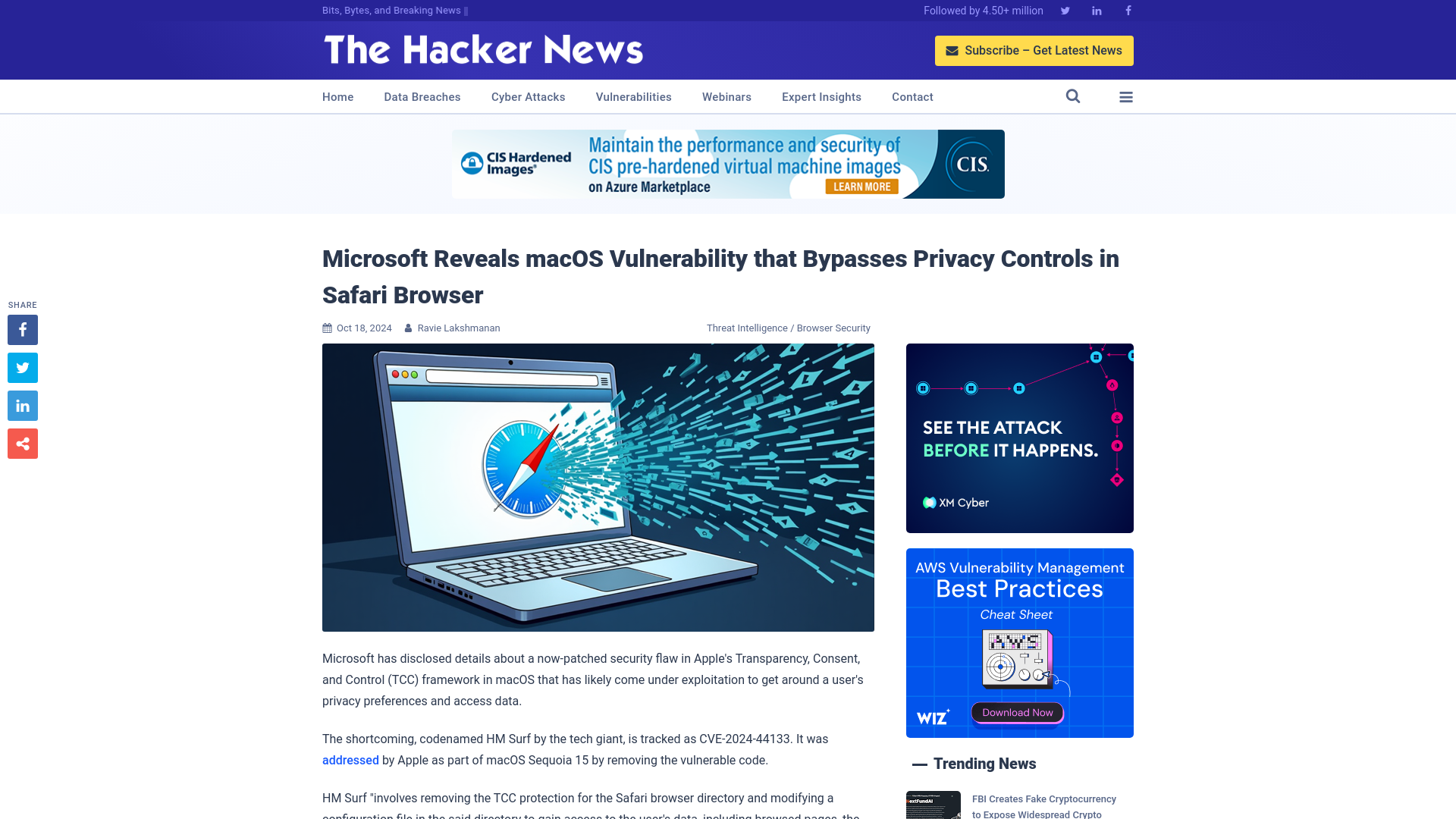Open the hamburger menu icon

click(1126, 96)
